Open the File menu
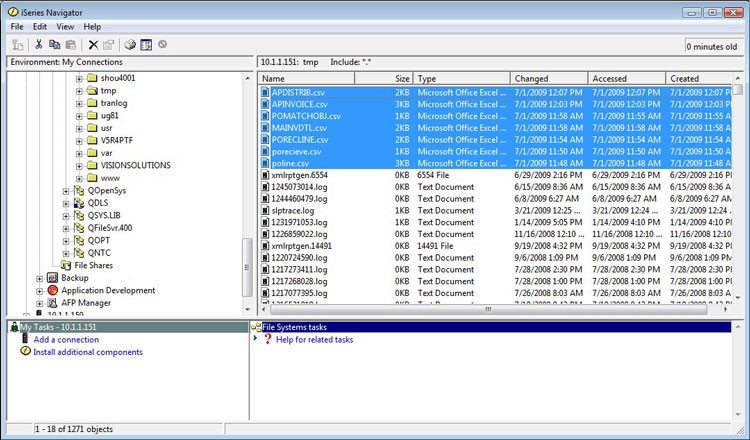 coord(17,27)
